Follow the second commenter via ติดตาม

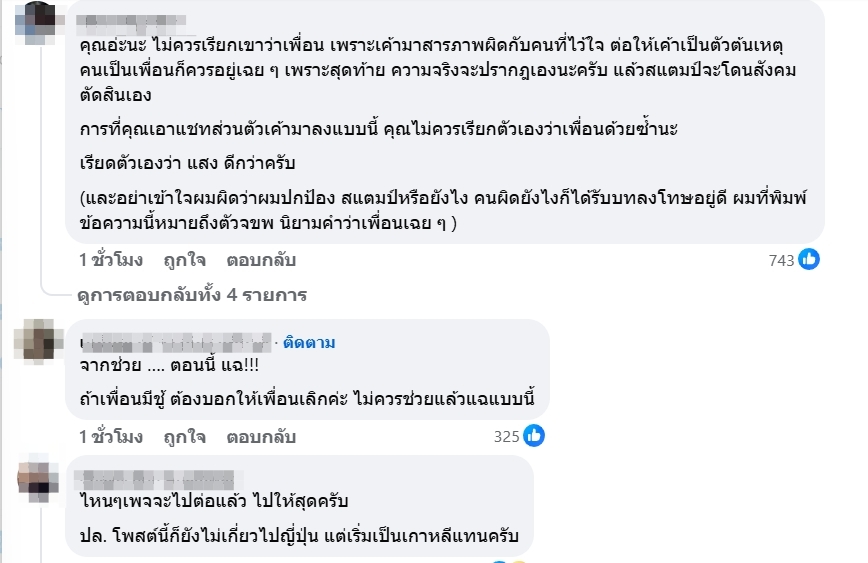click(x=309, y=343)
